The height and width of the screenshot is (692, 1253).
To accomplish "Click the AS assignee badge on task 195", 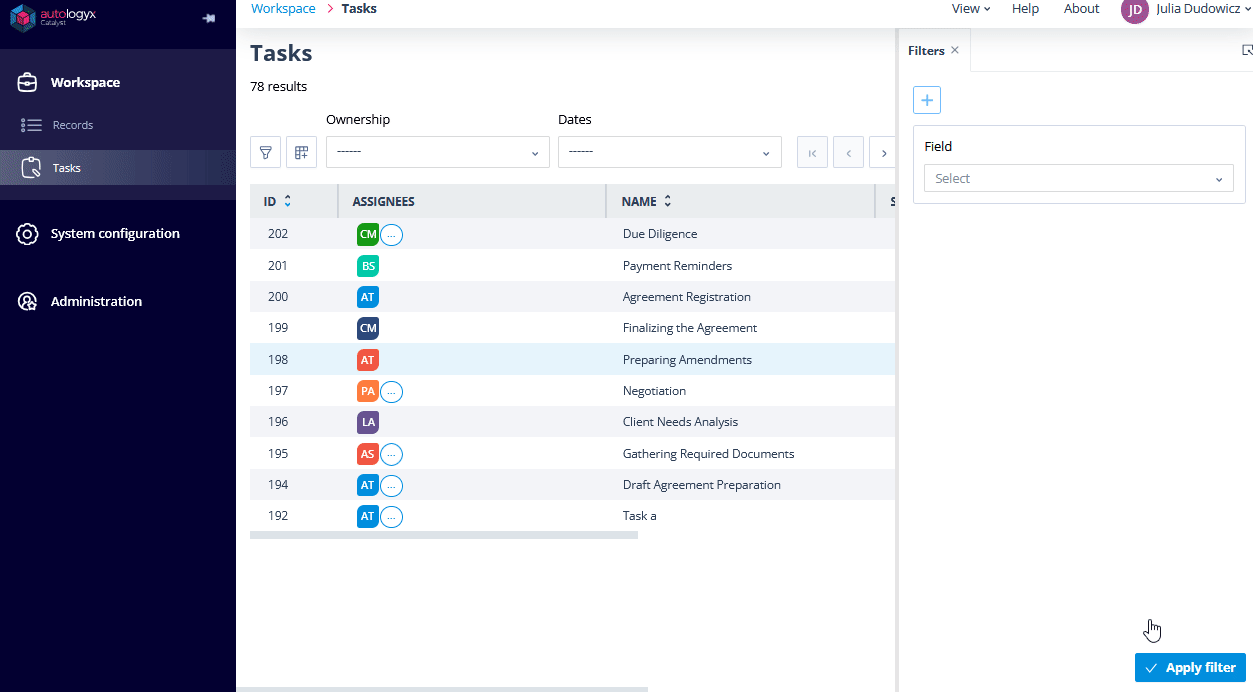I will [368, 454].
